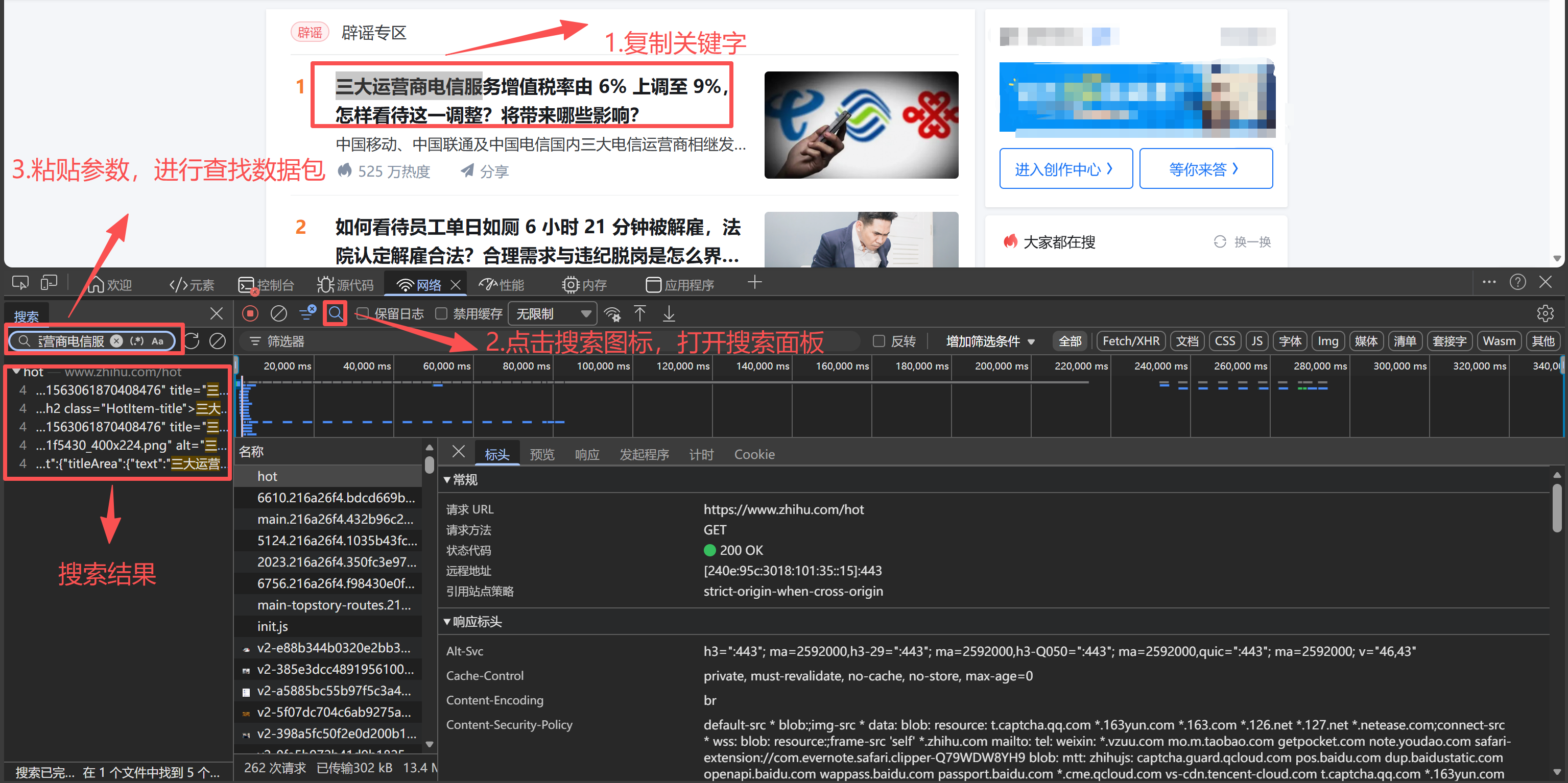This screenshot has height=783, width=1568.
Task: Open the network search panel icon
Action: (x=336, y=313)
